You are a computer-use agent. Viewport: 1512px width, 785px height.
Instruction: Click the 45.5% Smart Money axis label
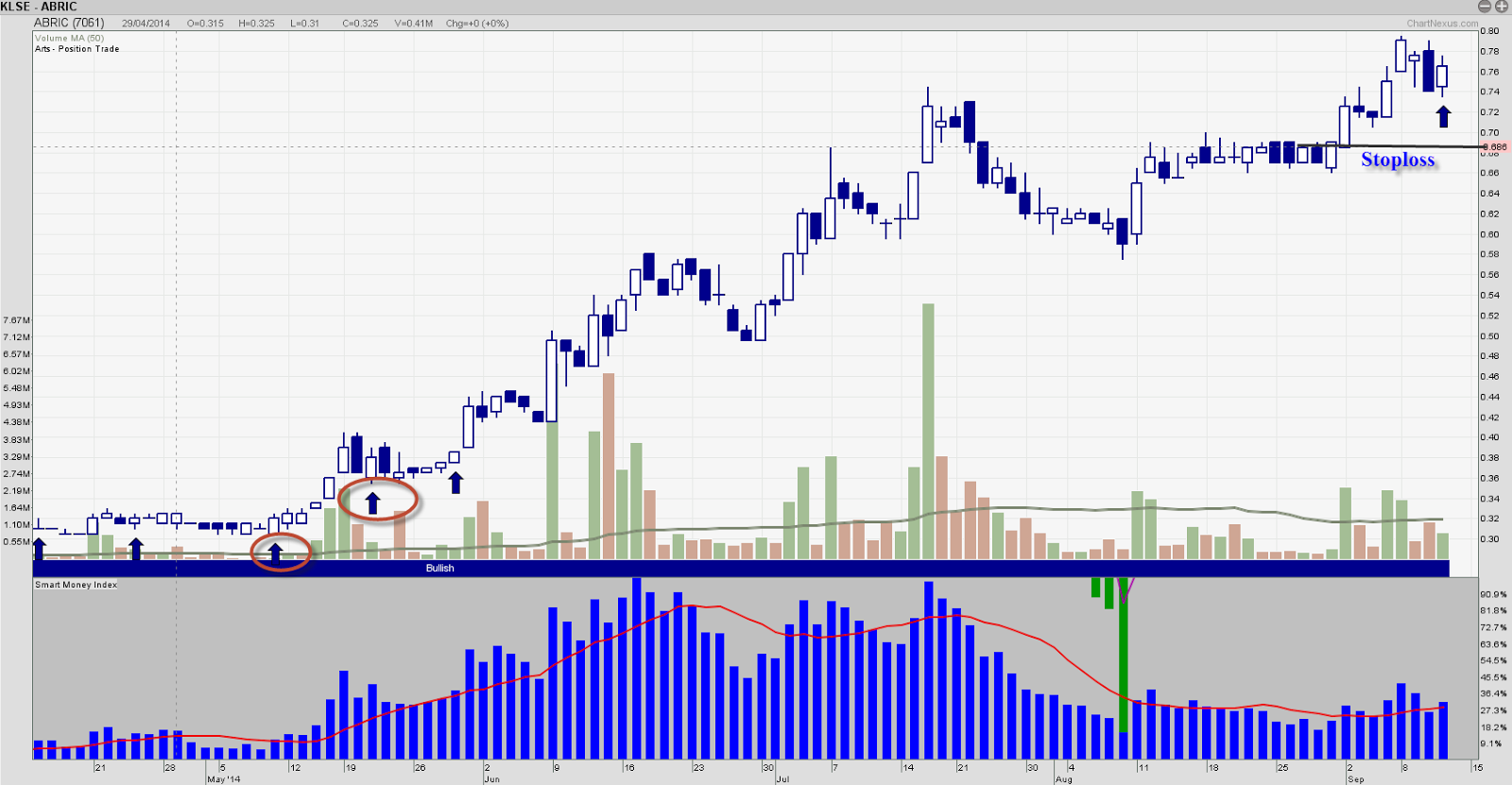1494,677
